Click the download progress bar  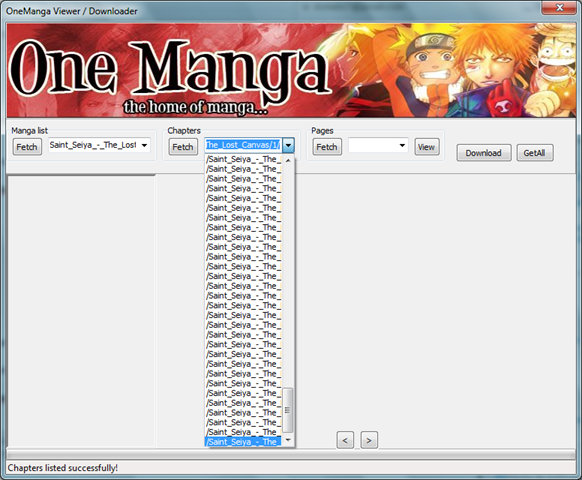(291, 454)
